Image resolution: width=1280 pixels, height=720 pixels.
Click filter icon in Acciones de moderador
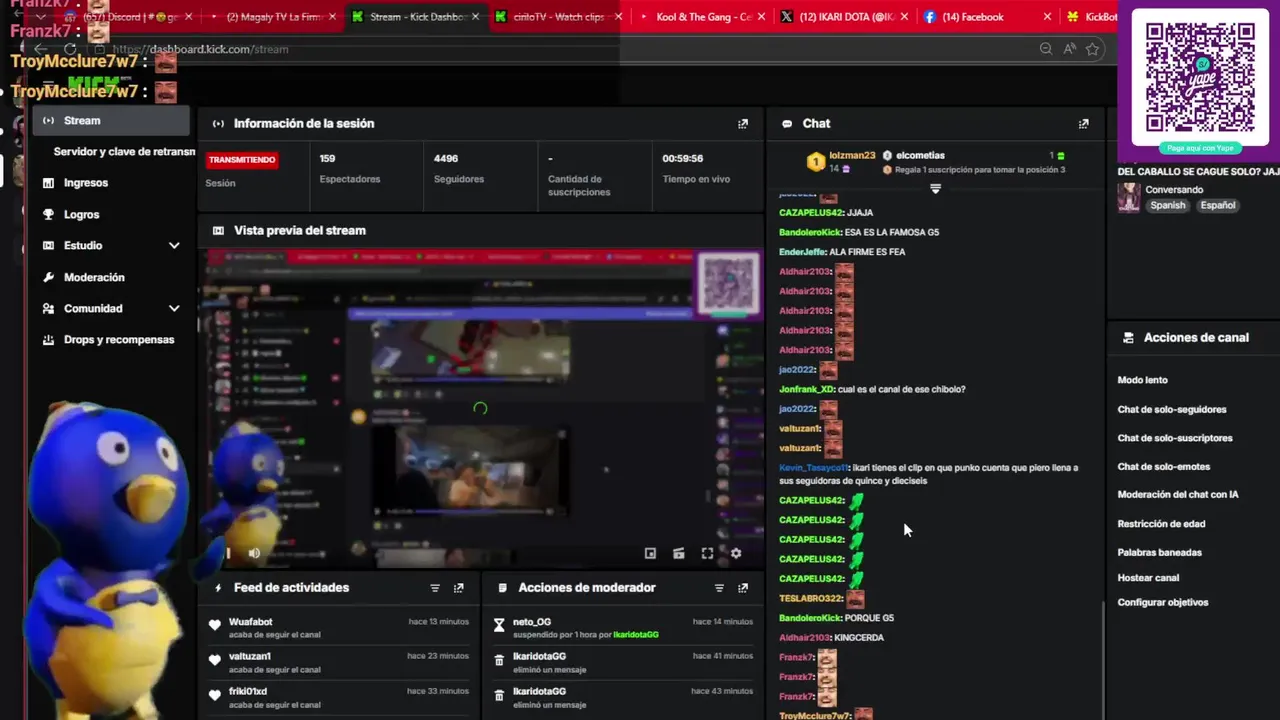coord(719,588)
